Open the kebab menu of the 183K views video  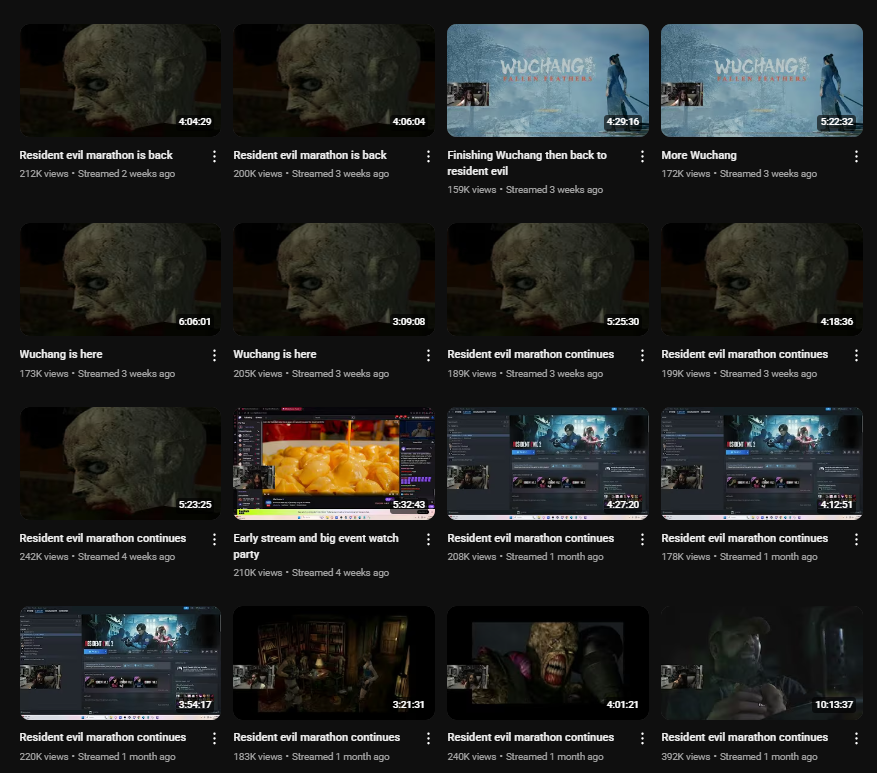click(428, 738)
